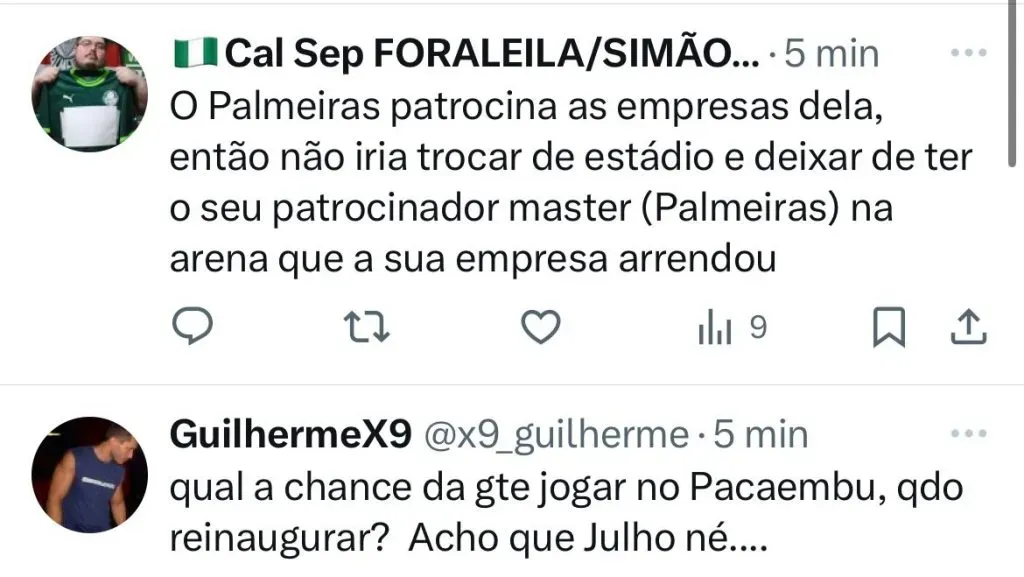The width and height of the screenshot is (1024, 577).
Task: Open Cal Sep profile picture
Action: point(89,94)
